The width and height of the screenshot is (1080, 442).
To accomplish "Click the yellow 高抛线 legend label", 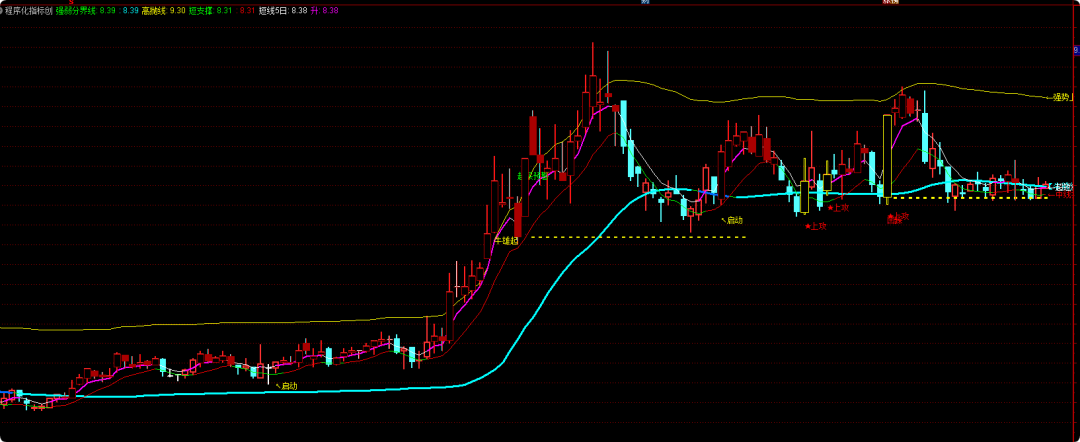I will [x=153, y=9].
